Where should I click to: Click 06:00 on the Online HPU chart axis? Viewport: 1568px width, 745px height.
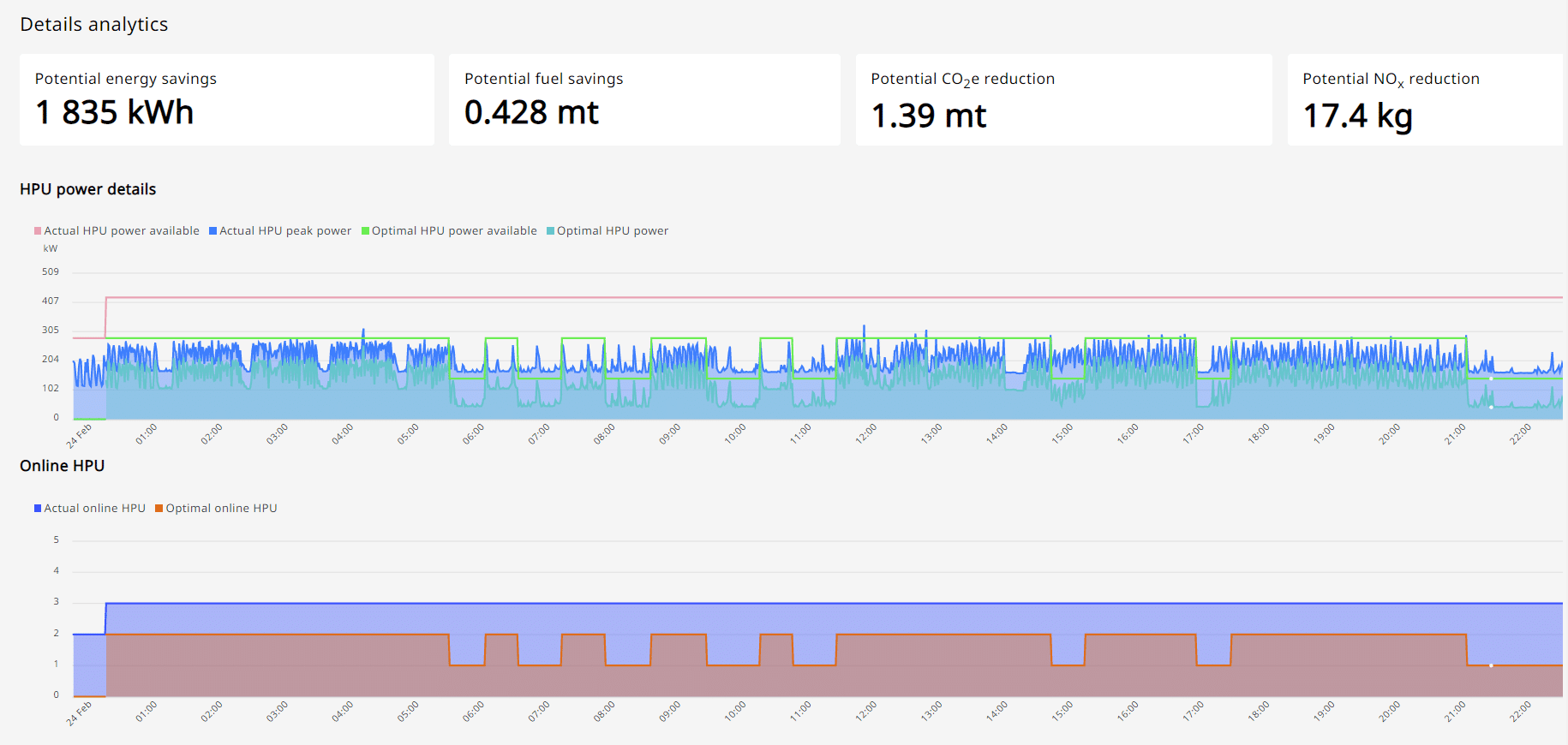tap(473, 712)
